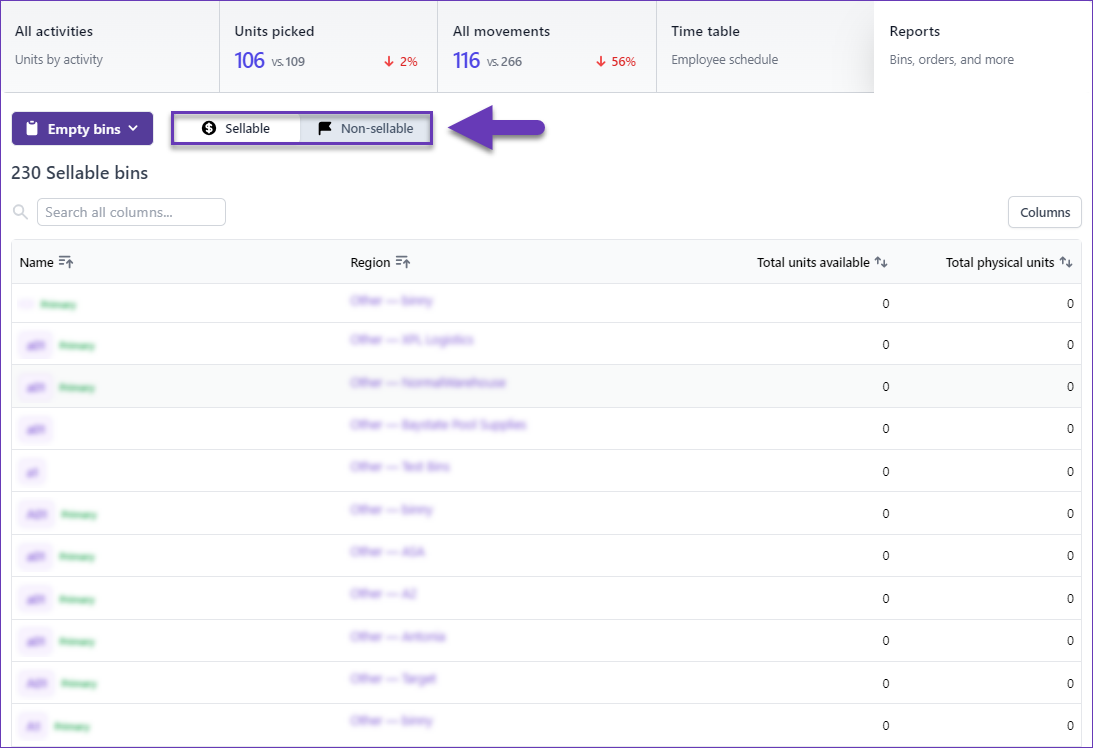Switch to Sellable bins view
This screenshot has width=1093, height=748.
click(237, 129)
